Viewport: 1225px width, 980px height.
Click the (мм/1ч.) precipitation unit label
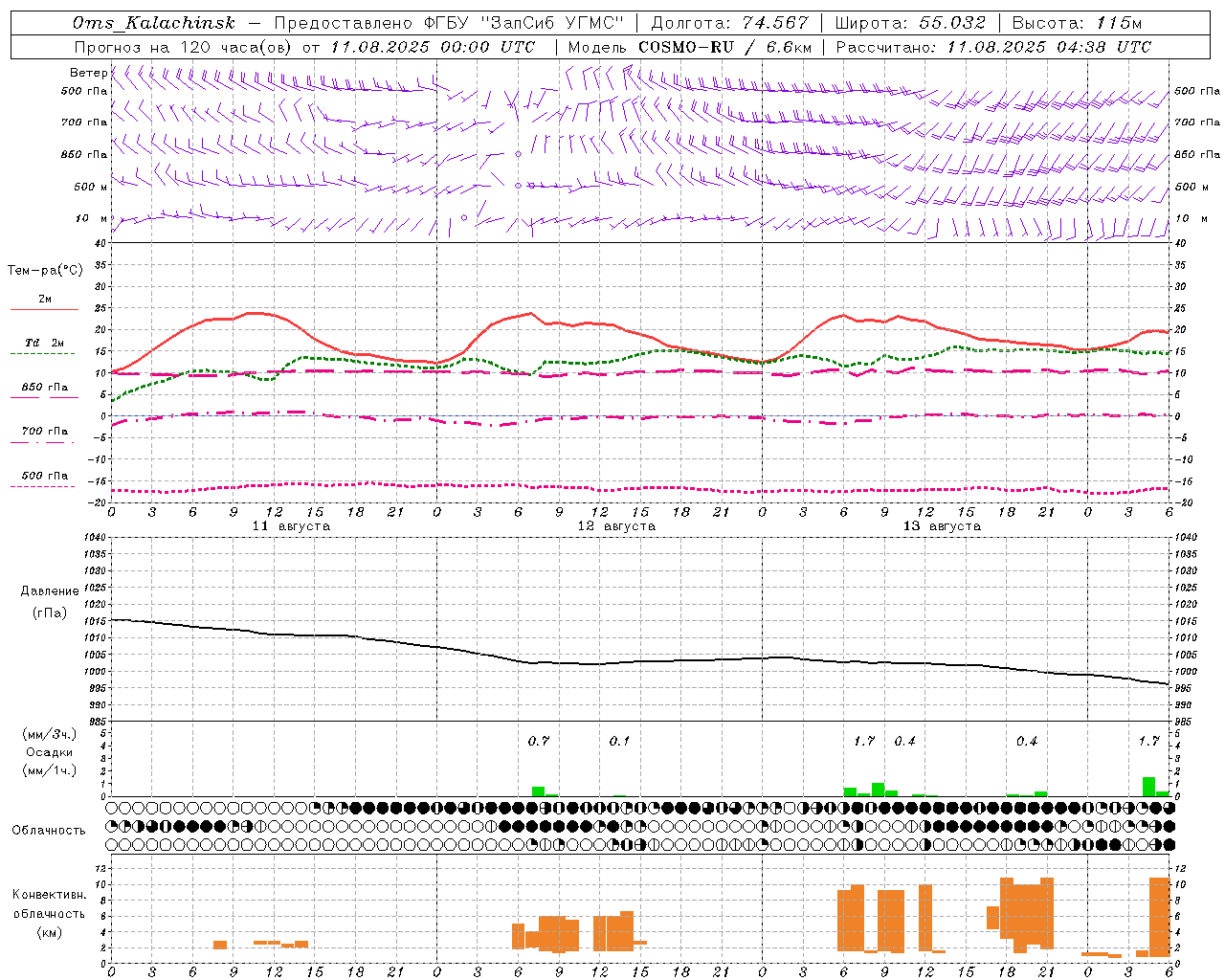pos(49,770)
